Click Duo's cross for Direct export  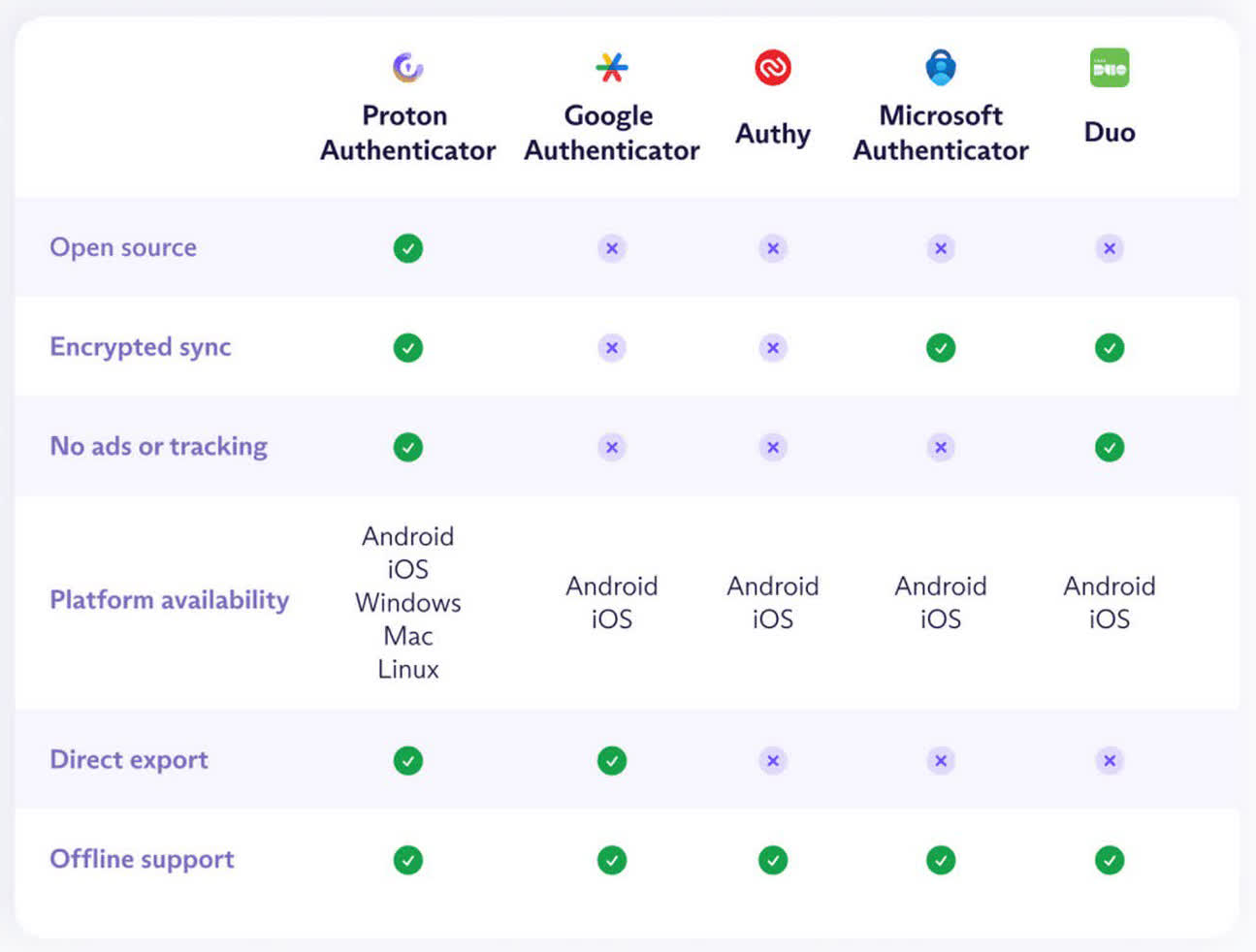coord(1110,760)
